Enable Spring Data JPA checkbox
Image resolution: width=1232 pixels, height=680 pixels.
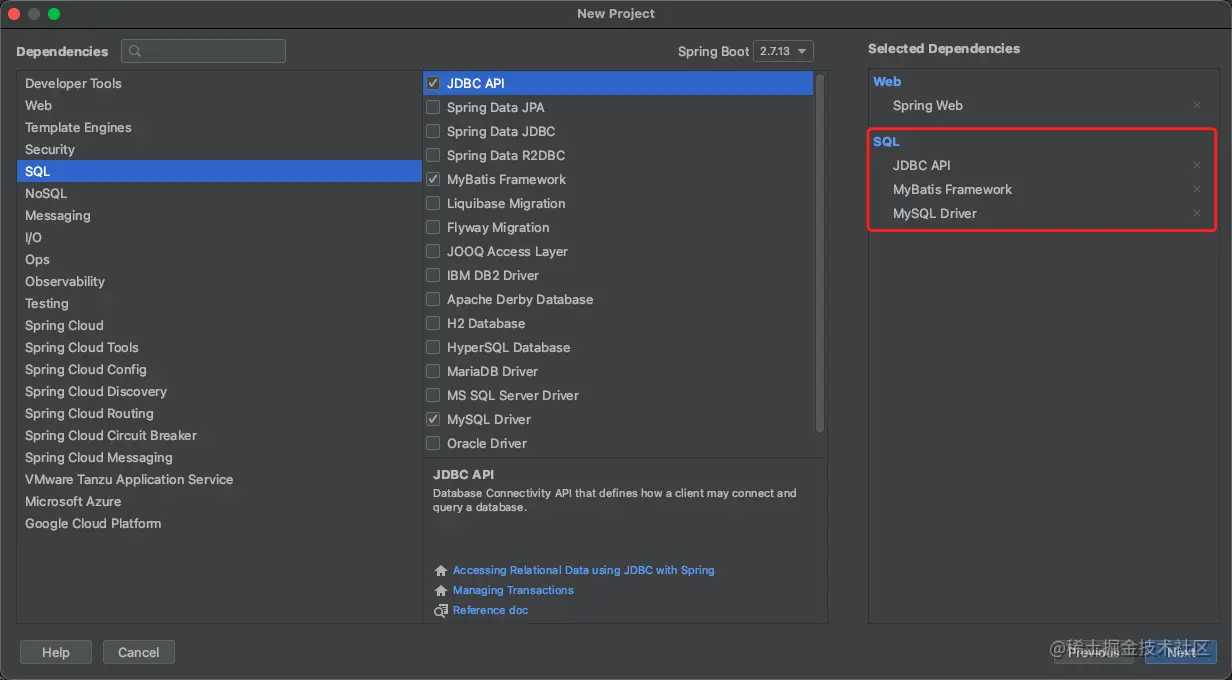pos(433,107)
